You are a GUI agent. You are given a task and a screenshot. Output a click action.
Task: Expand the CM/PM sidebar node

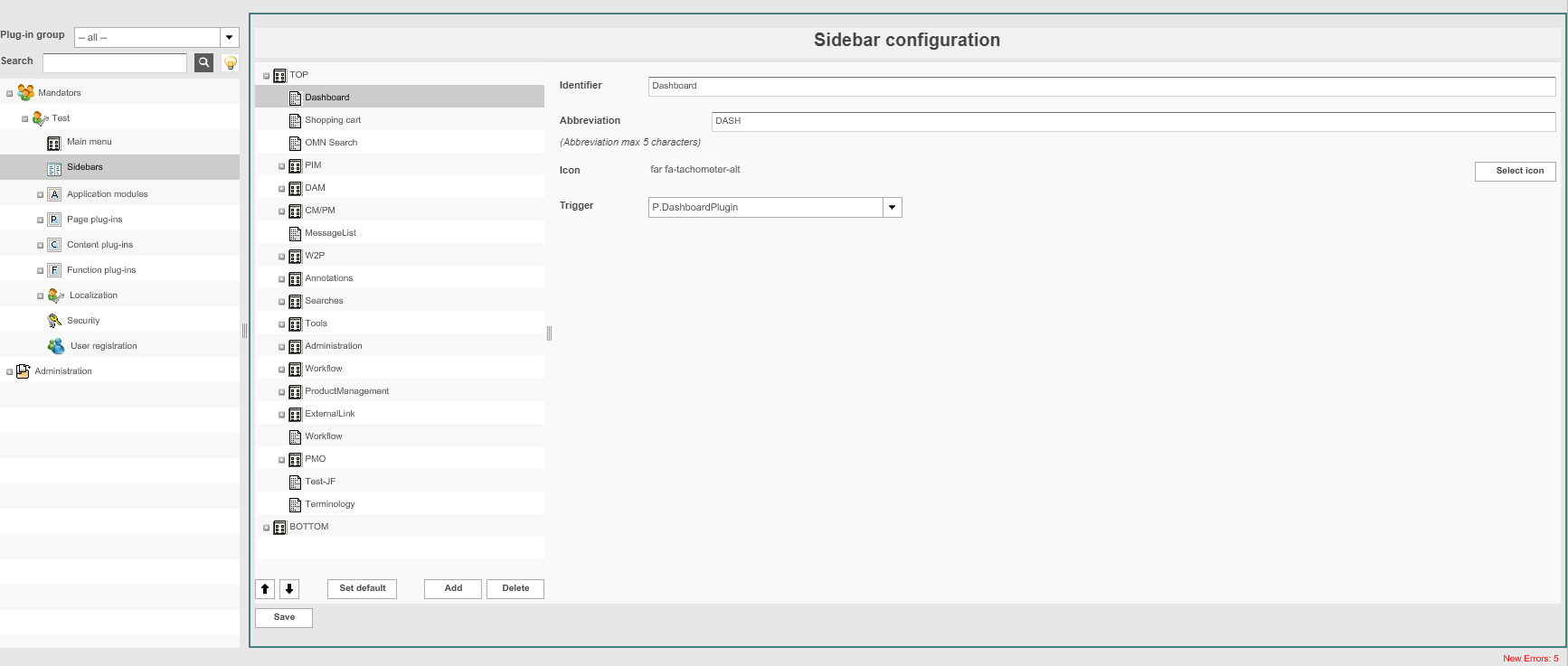(x=282, y=212)
